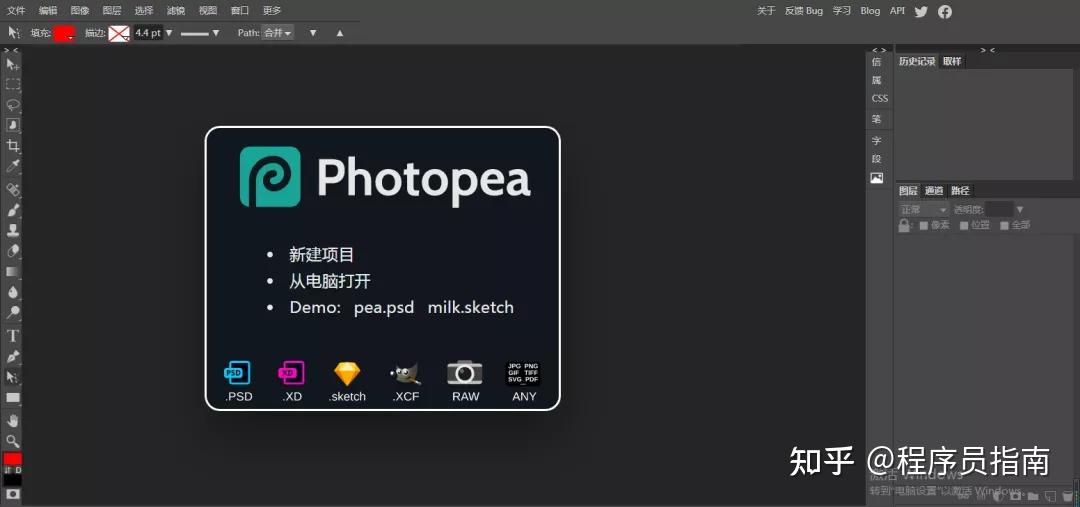Open the 滤镜 menu
Screen dimensions: 1080x507
[x=175, y=10]
